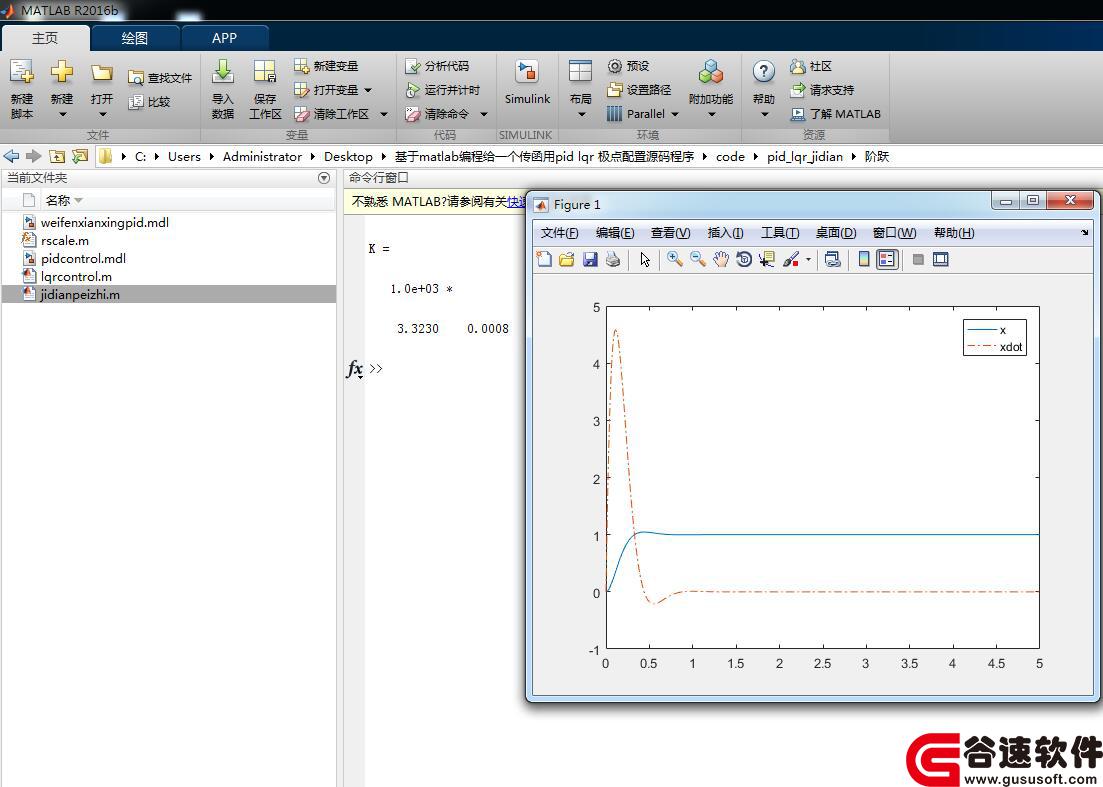
Task: Click new figure icon in Figure 1 toolbar
Action: [x=544, y=260]
